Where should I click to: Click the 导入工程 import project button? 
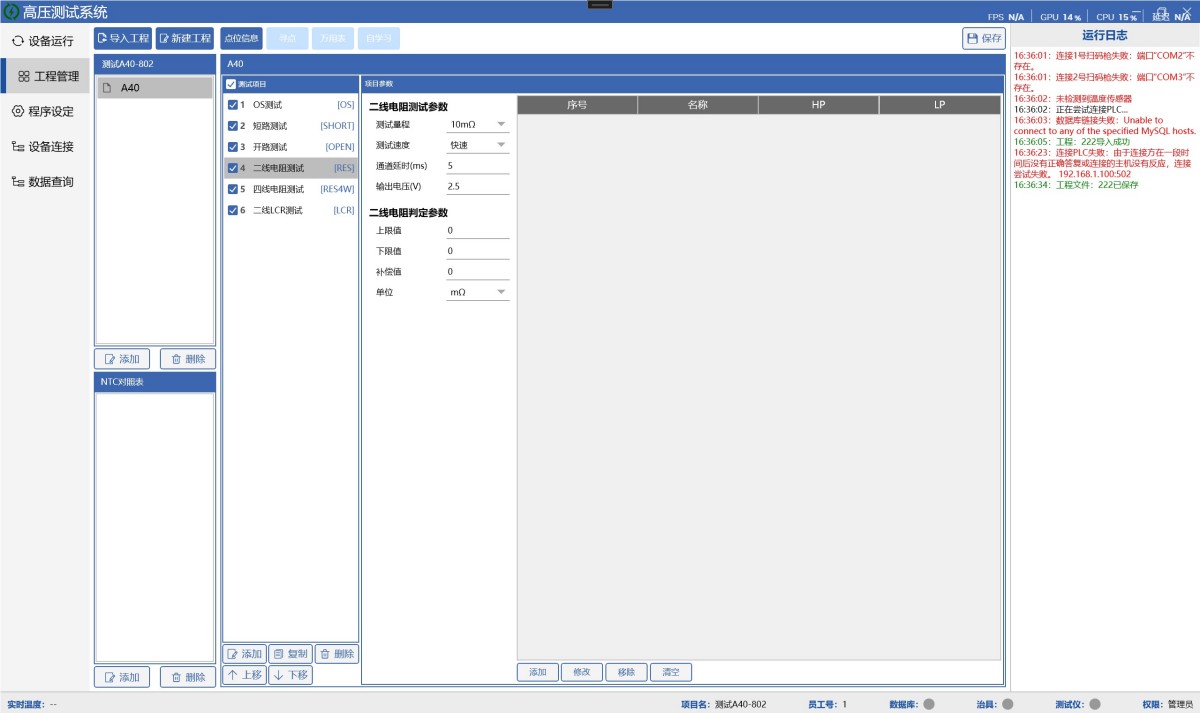[x=122, y=38]
